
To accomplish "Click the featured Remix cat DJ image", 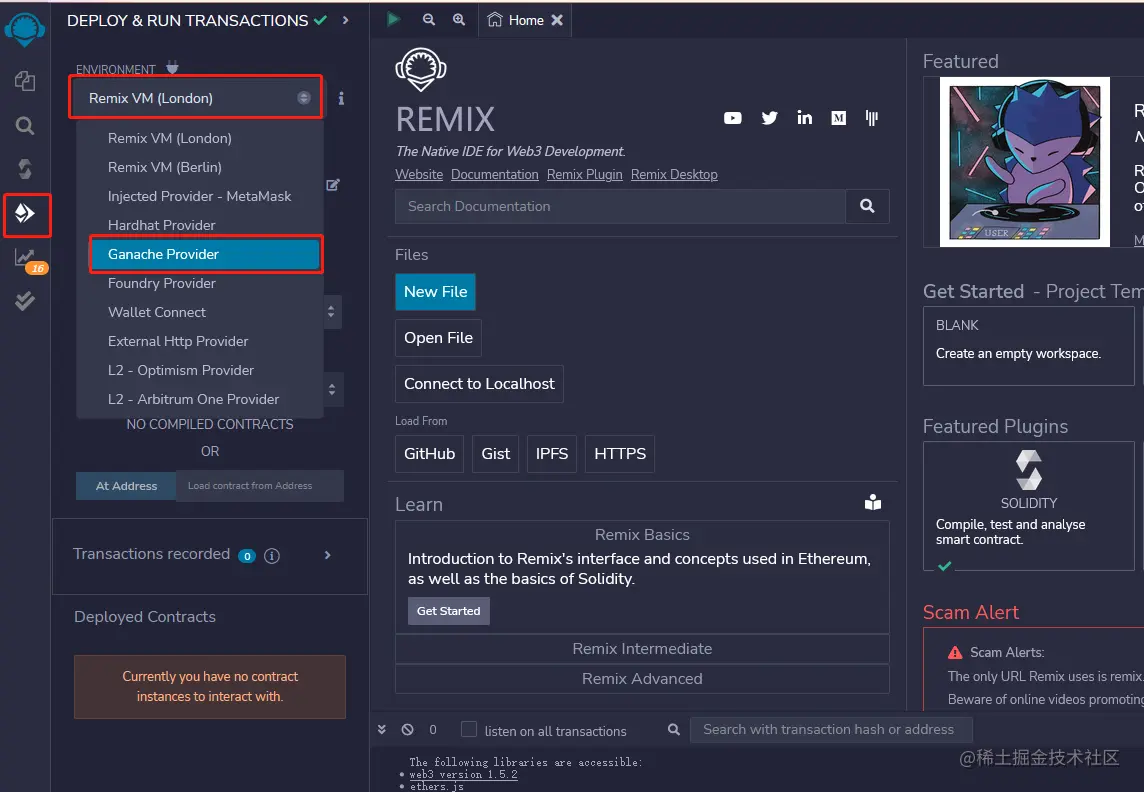I will tap(1024, 162).
